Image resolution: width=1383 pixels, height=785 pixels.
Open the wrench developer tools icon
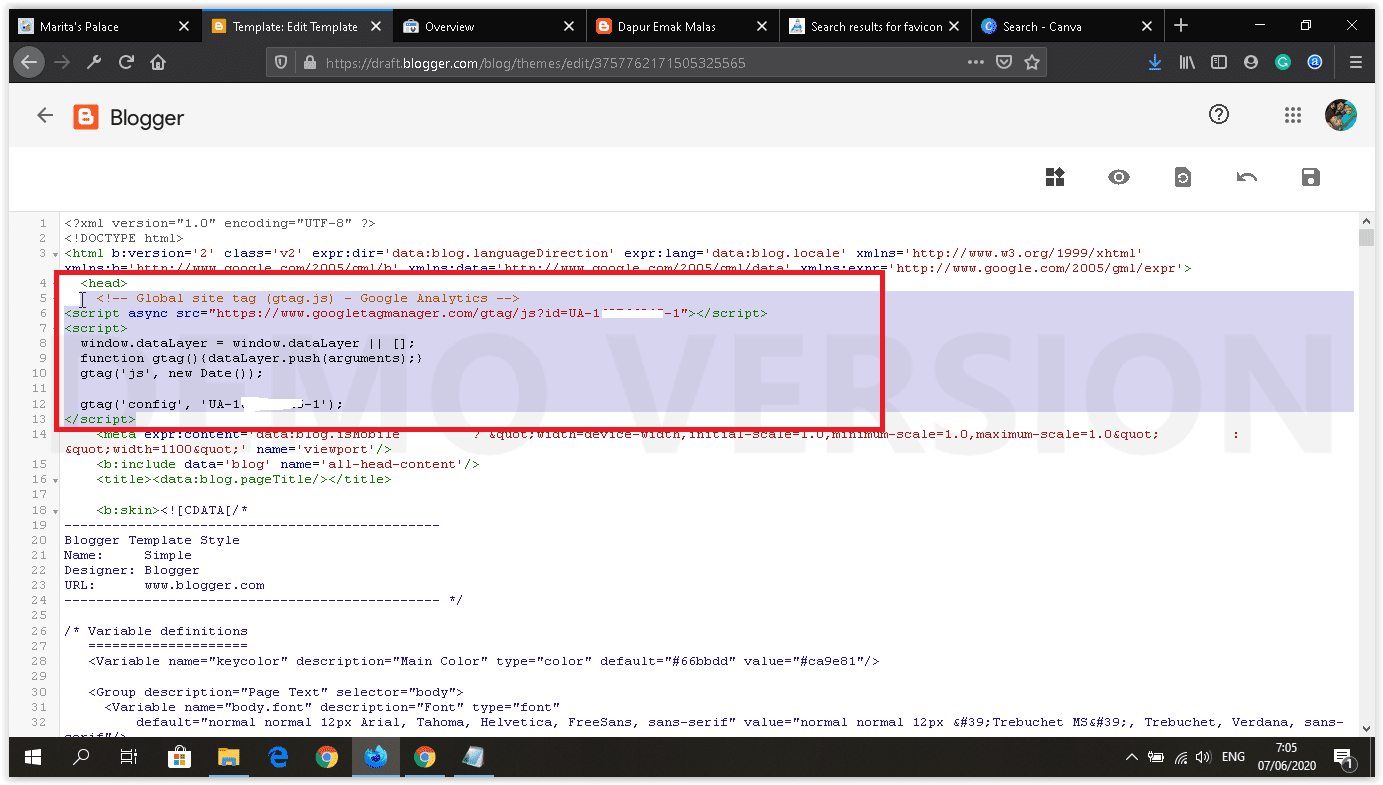[x=95, y=62]
